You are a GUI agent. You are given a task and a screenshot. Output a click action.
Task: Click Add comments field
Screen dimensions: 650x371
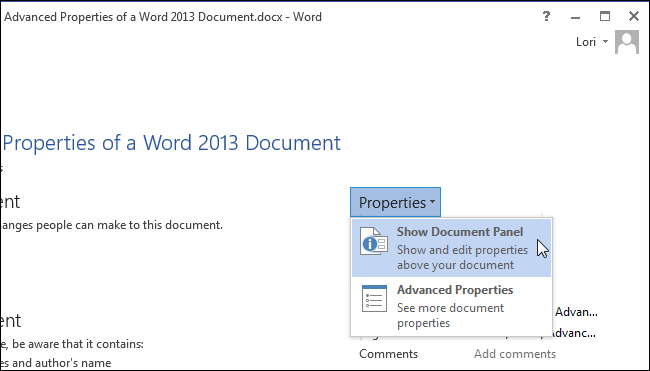[x=515, y=354]
